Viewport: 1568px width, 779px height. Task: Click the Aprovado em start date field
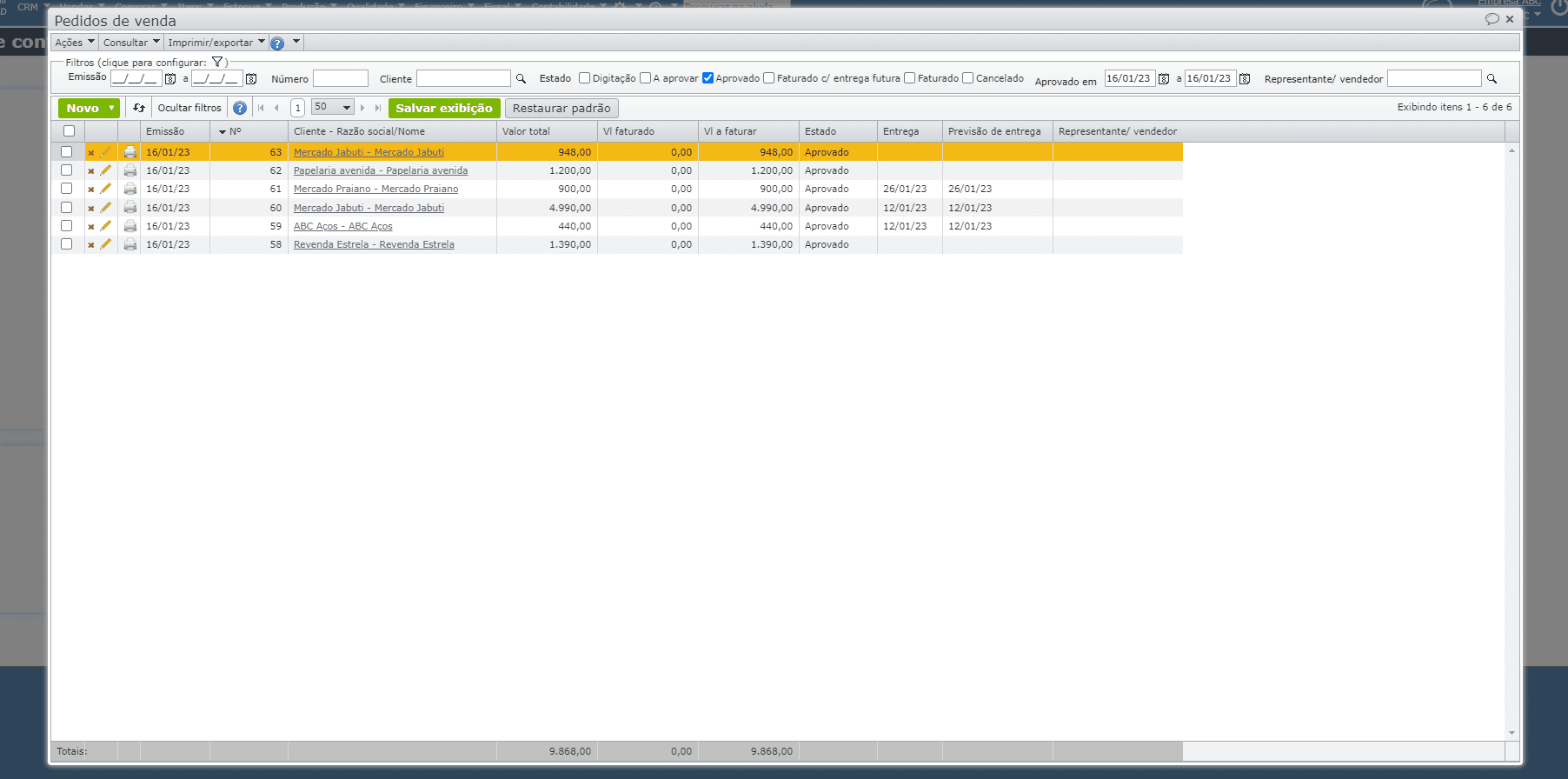coord(1130,78)
